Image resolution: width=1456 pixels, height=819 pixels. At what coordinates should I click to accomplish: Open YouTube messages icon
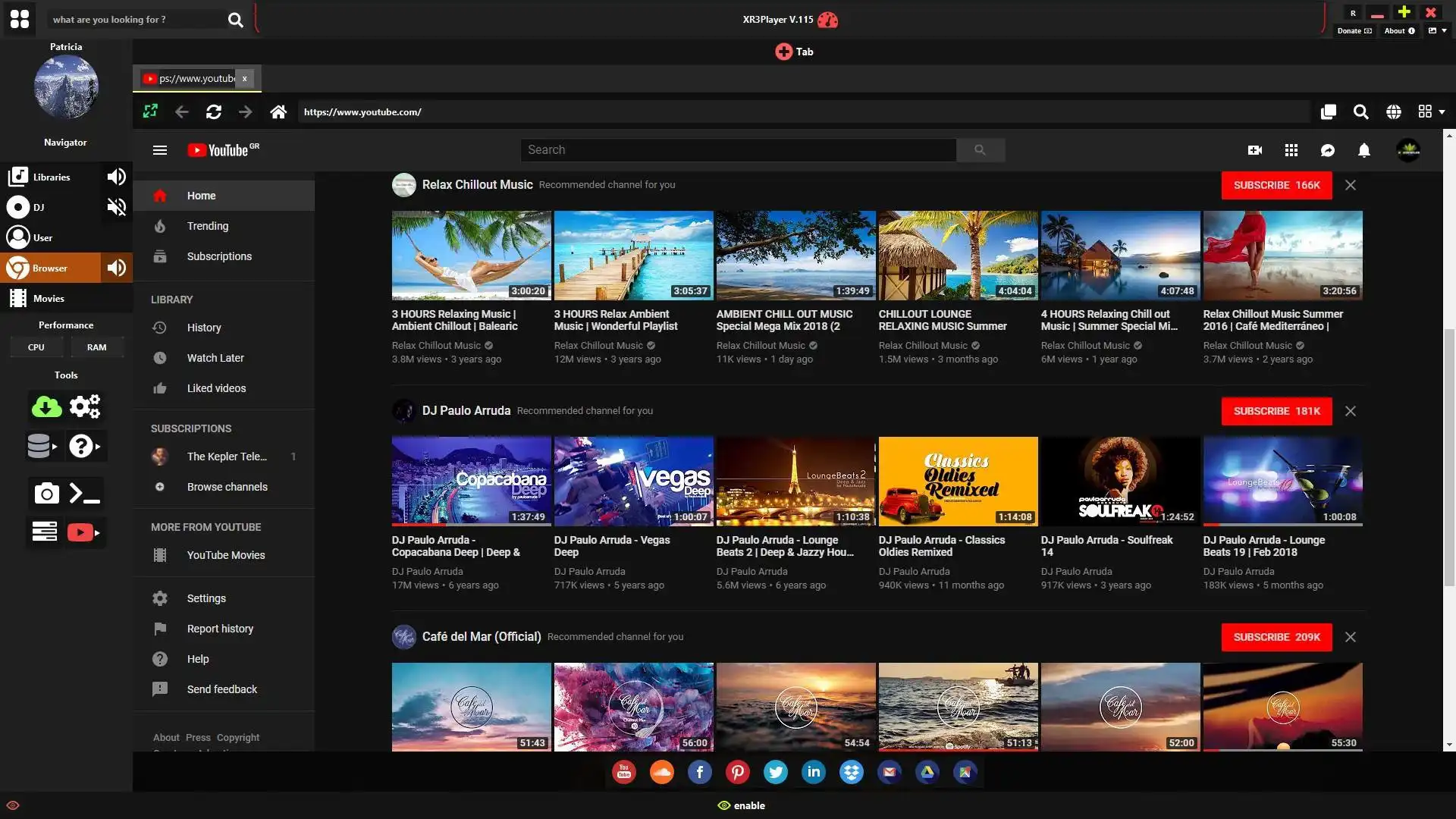click(x=1328, y=150)
